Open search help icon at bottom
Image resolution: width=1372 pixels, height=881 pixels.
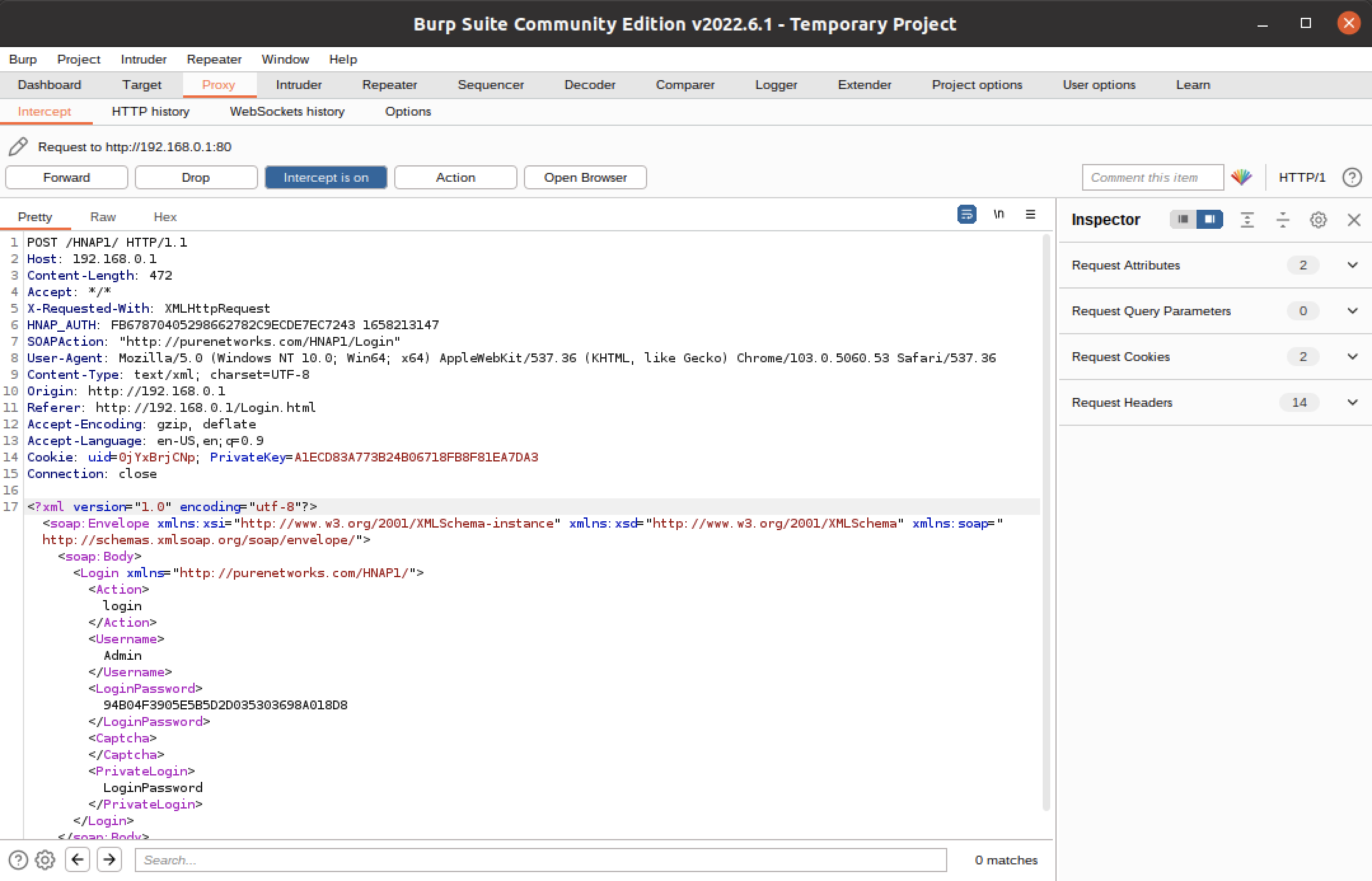tap(18, 860)
